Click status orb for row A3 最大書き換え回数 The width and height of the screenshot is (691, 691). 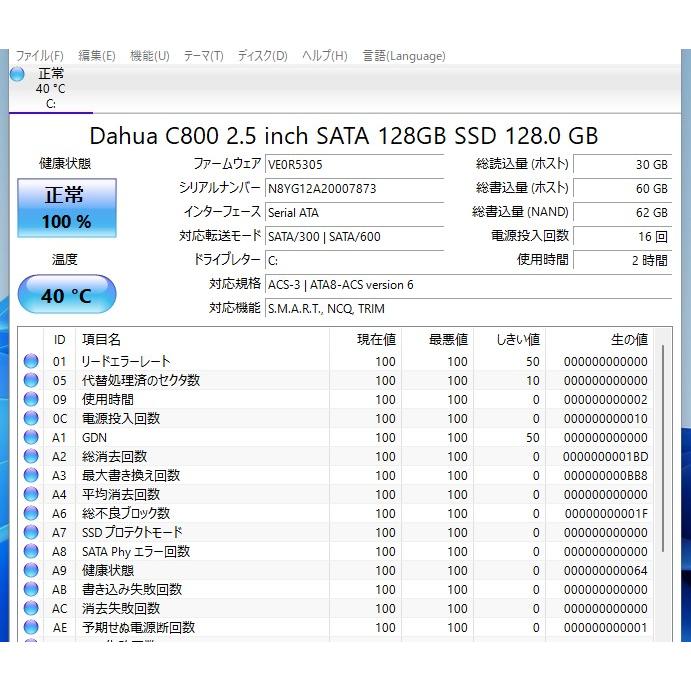[x=31, y=475]
